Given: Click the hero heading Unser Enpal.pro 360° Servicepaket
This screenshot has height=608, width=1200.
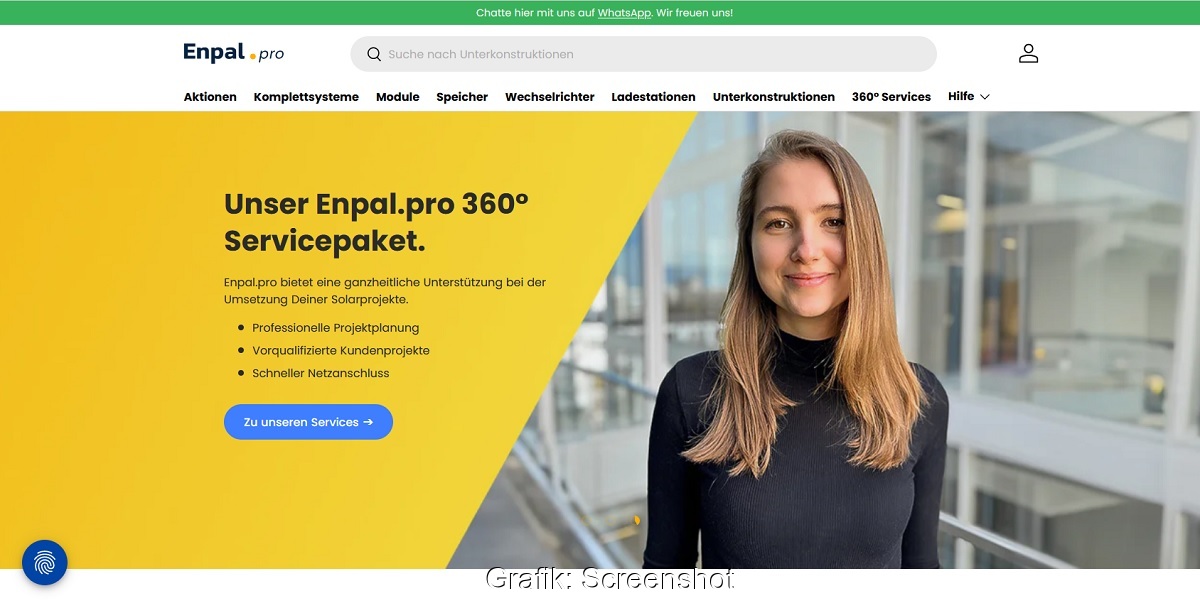Looking at the screenshot, I should pyautogui.click(x=376, y=222).
